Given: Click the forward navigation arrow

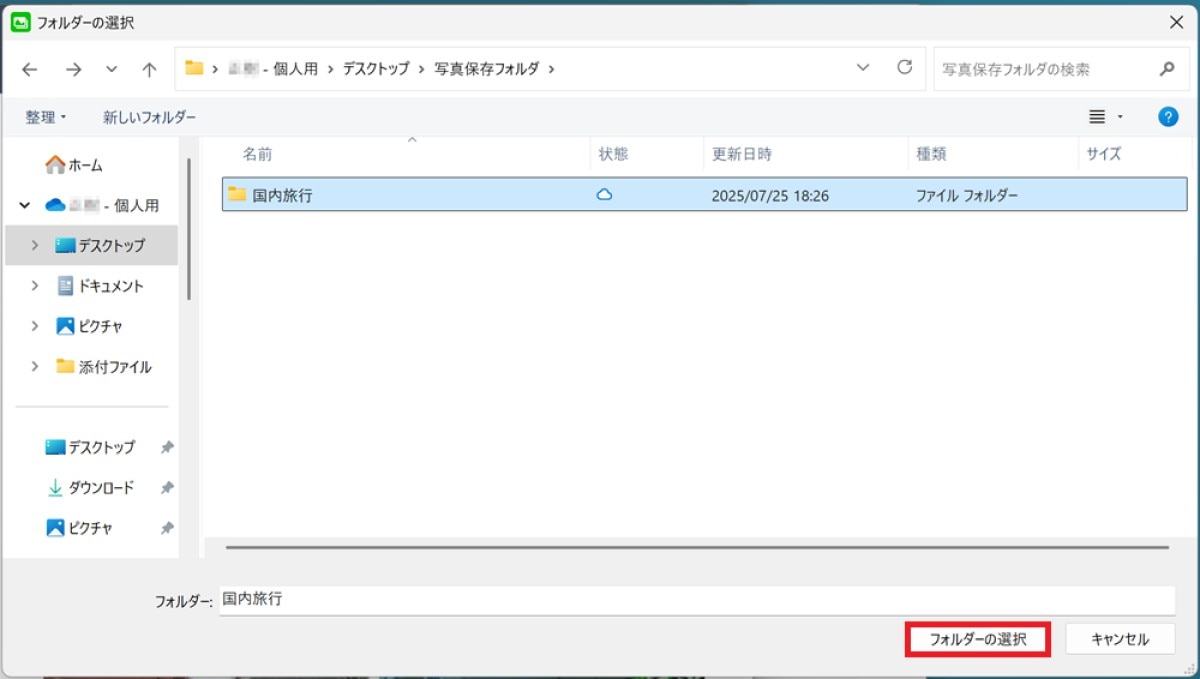Looking at the screenshot, I should point(73,69).
